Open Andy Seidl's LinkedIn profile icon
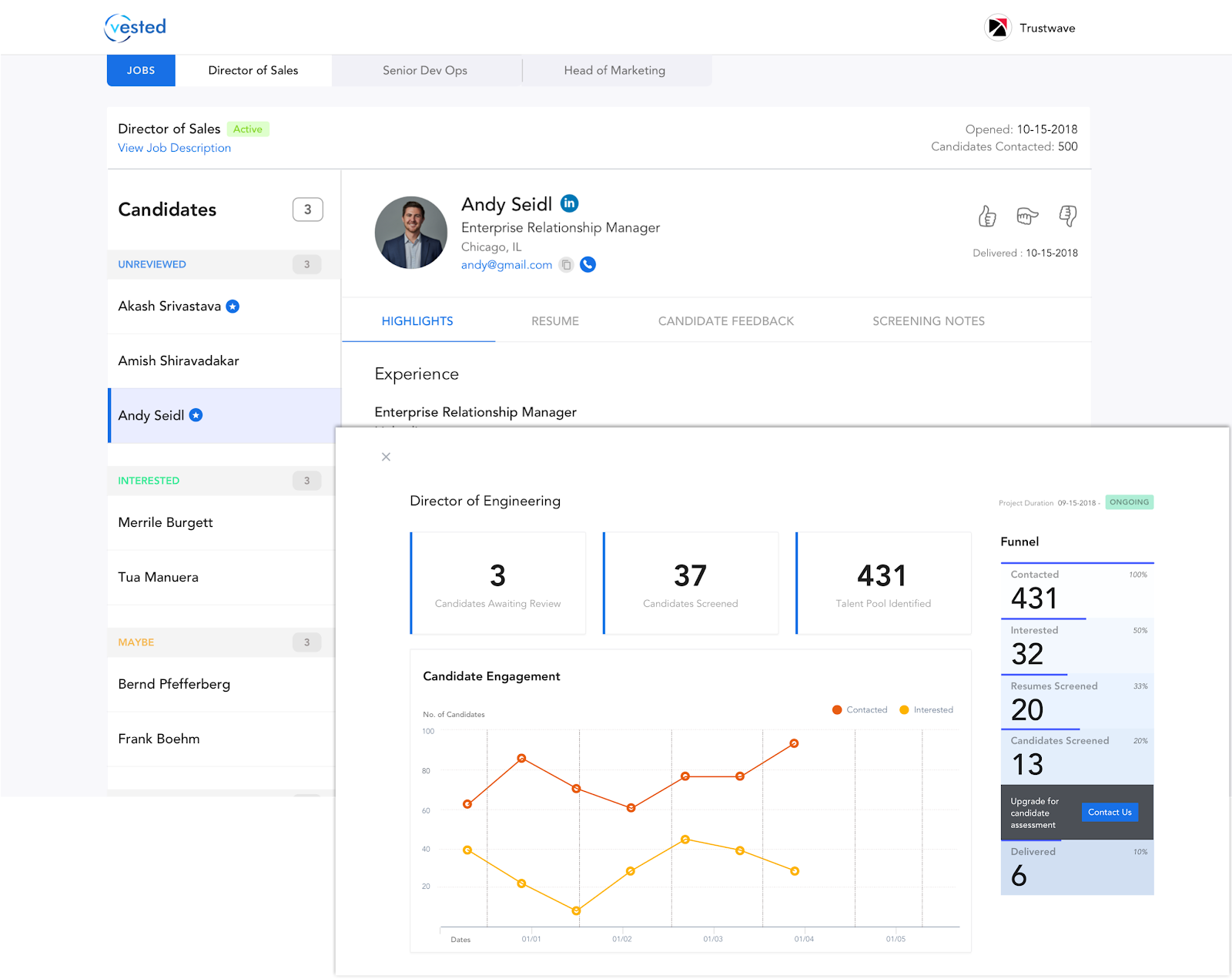The image size is (1232, 979). tap(569, 203)
